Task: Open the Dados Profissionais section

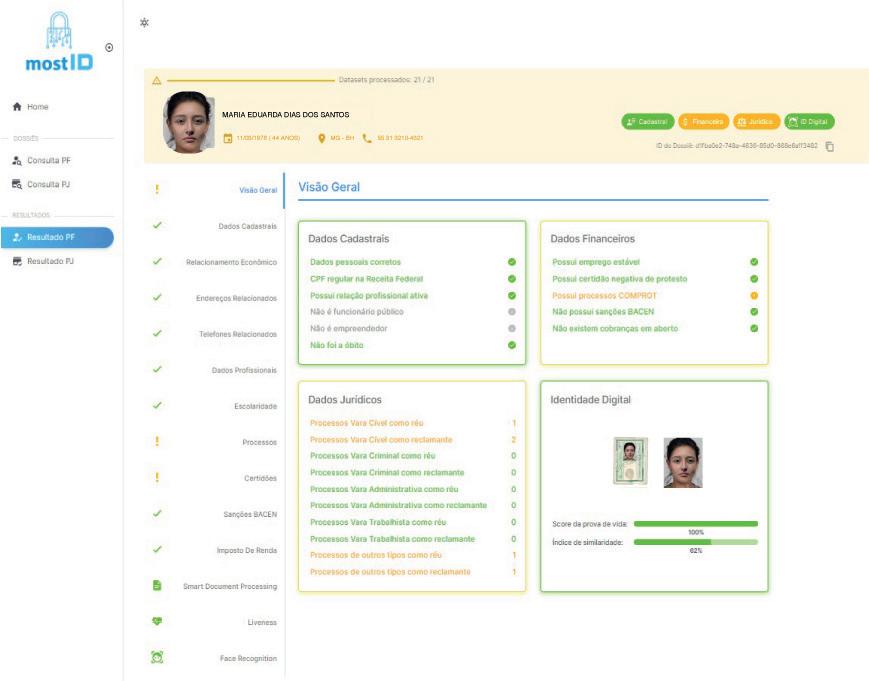Action: (244, 371)
